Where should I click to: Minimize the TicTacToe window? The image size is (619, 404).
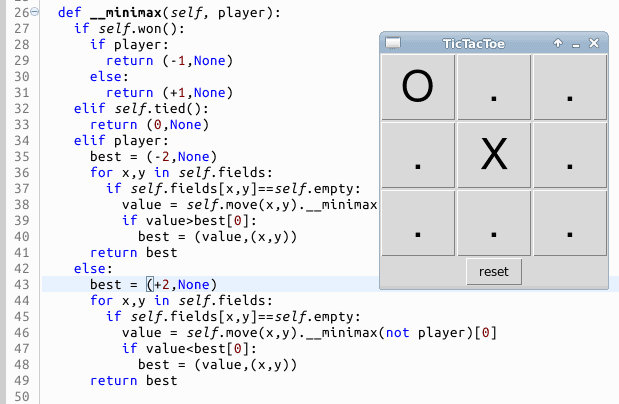[576, 44]
